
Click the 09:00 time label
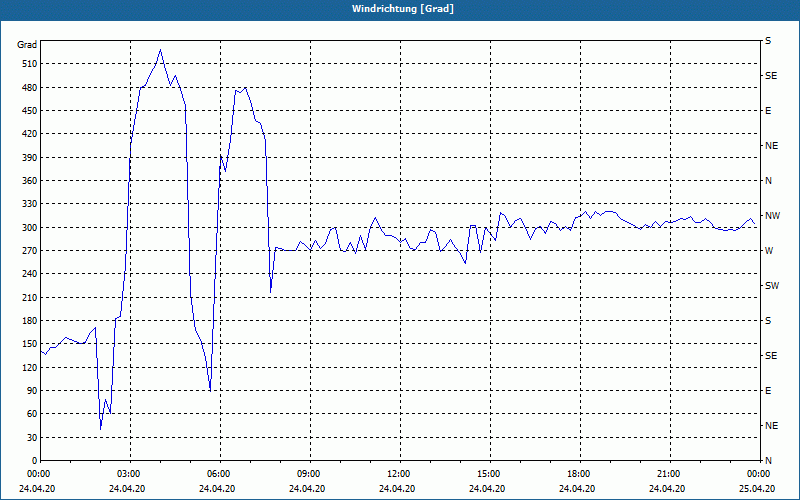click(x=307, y=473)
